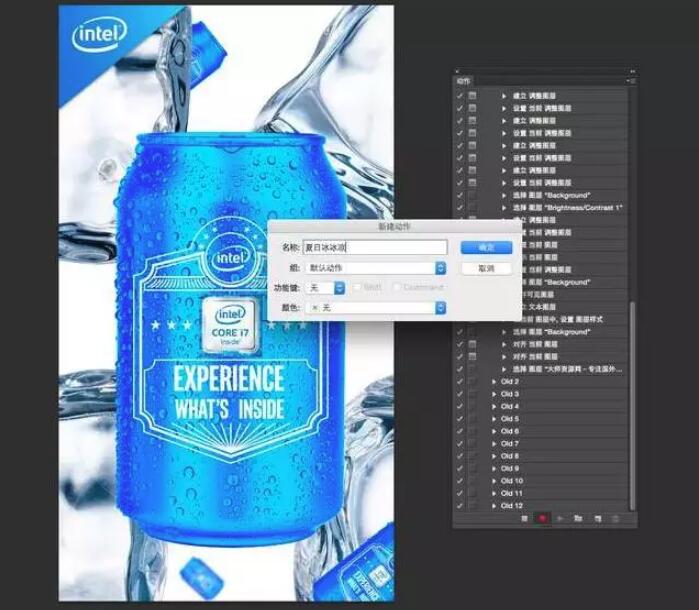Click the create new action icon
Viewport: 699px width, 610px height.
[x=597, y=519]
